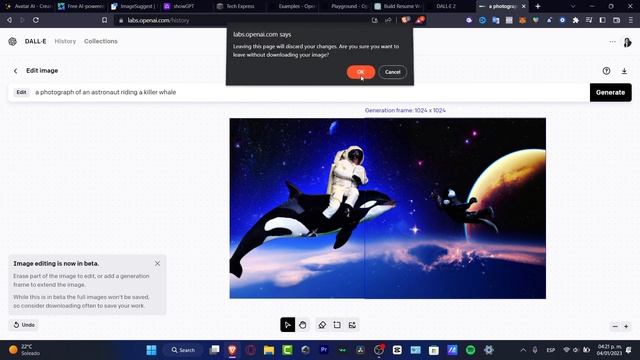Bookmark this page icon

point(104,20)
